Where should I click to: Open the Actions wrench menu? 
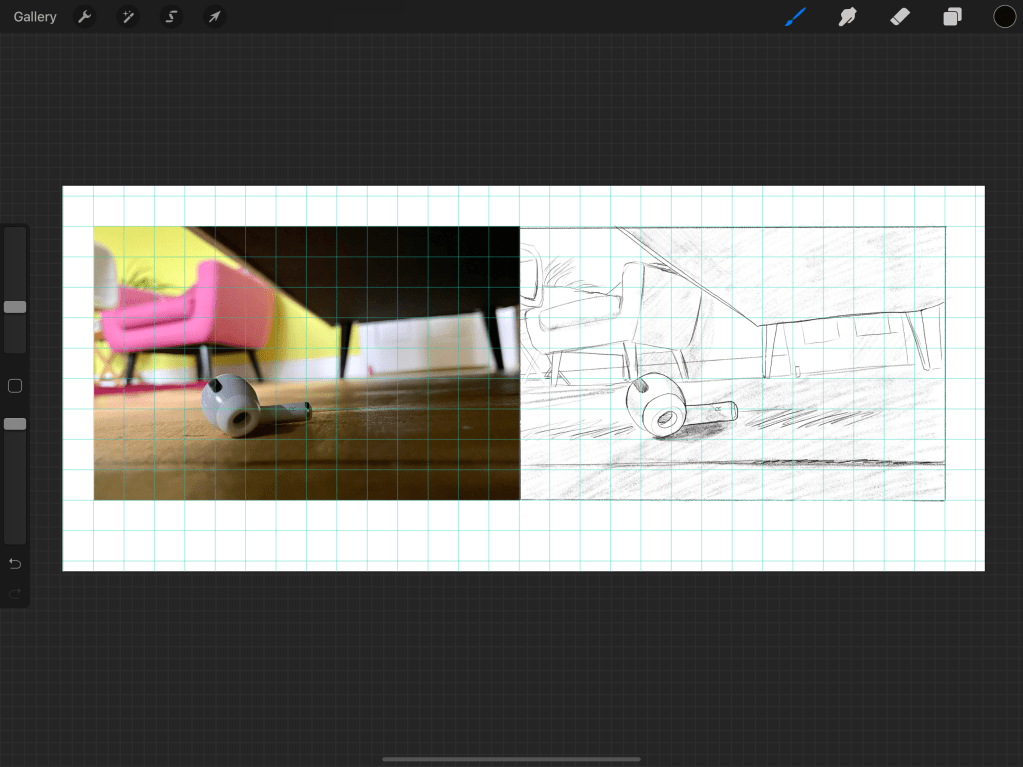[x=85, y=17]
